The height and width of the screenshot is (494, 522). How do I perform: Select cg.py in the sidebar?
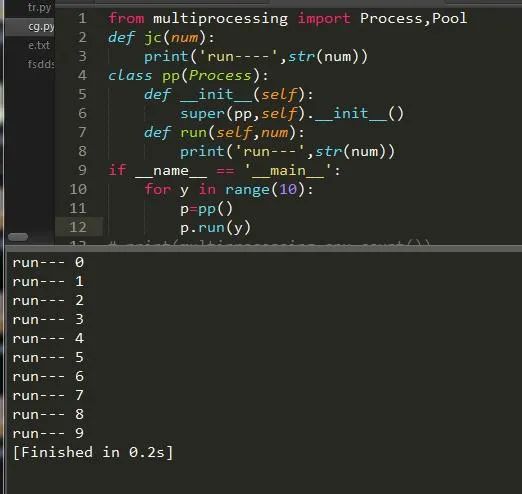(x=41, y=26)
